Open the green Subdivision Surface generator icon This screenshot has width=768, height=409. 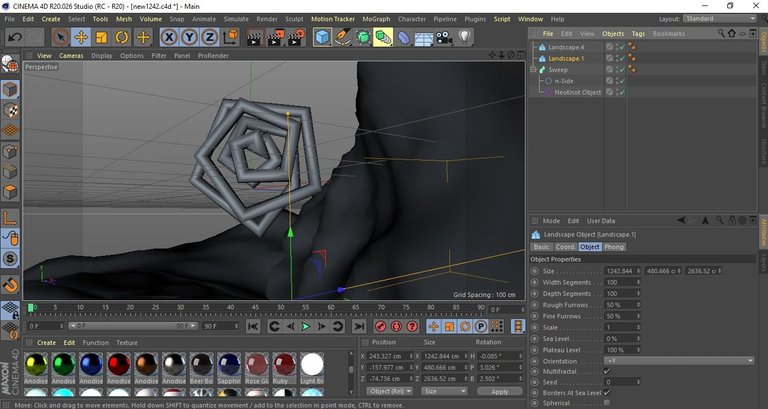pyautogui.click(x=363, y=37)
